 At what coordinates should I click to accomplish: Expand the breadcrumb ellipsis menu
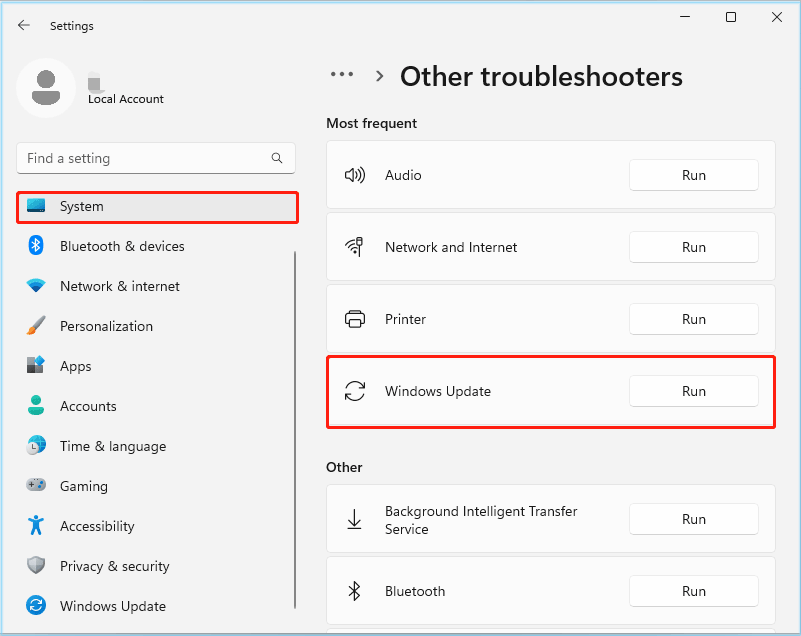[x=342, y=75]
